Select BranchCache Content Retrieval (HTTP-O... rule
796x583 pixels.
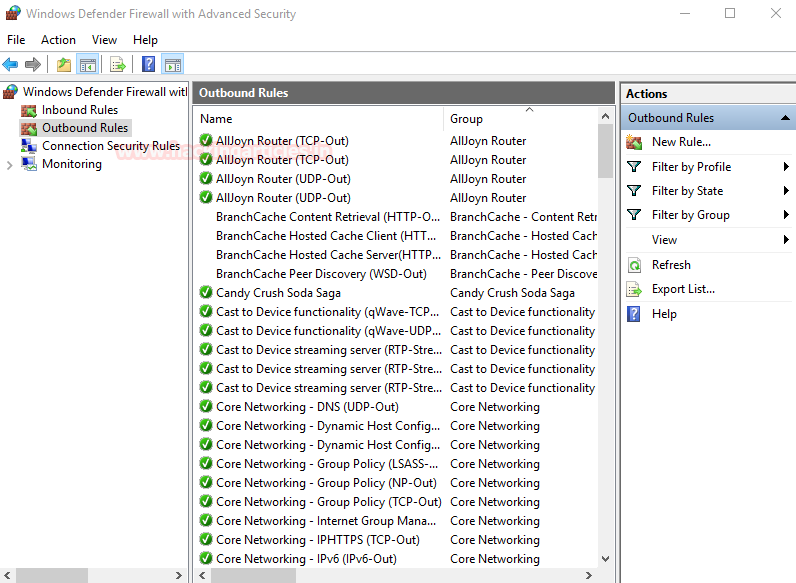pos(328,217)
